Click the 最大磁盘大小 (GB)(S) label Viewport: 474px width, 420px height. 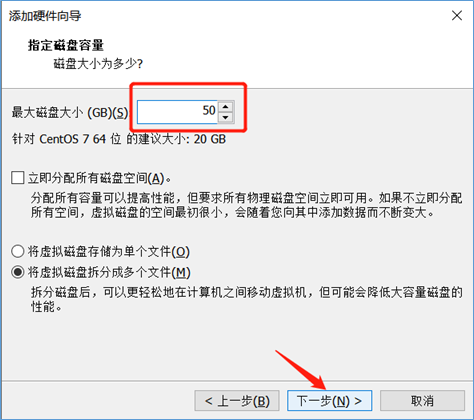pyautogui.click(x=70, y=113)
